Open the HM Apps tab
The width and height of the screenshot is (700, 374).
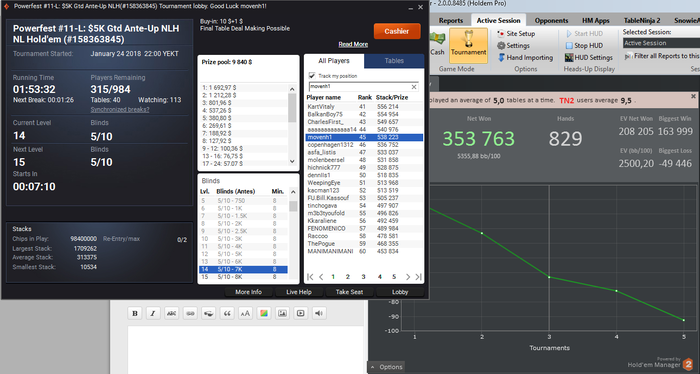596,21
